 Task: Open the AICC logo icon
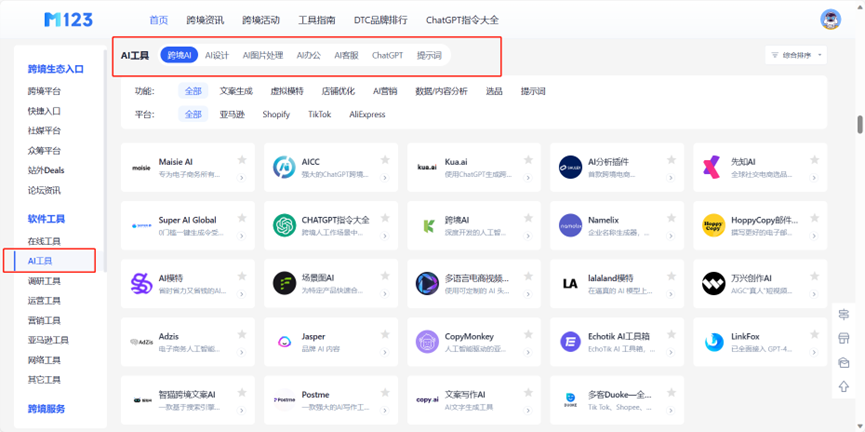[x=284, y=167]
